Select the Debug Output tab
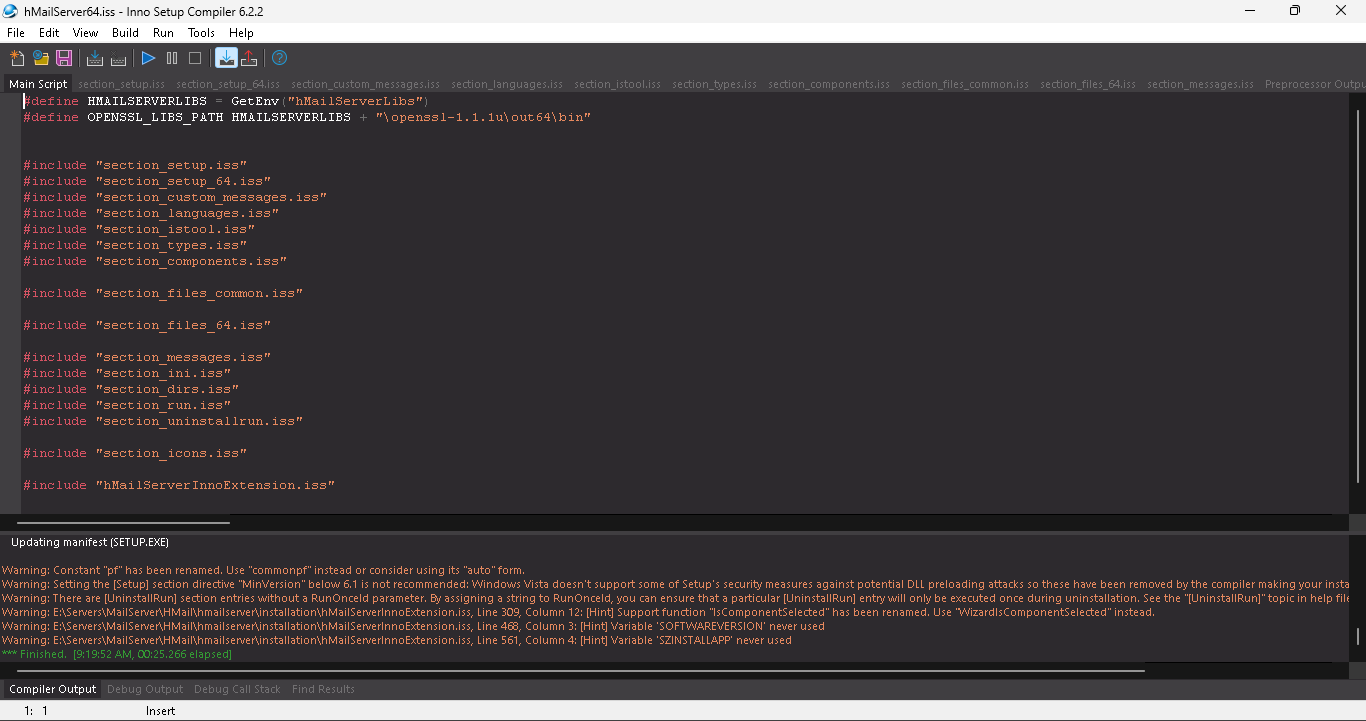This screenshot has width=1366, height=721. (x=144, y=689)
